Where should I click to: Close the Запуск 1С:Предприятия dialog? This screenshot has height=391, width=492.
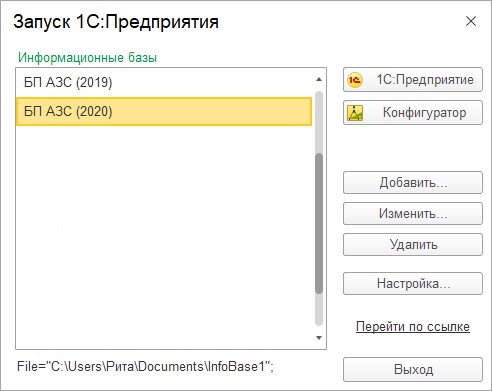[471, 21]
